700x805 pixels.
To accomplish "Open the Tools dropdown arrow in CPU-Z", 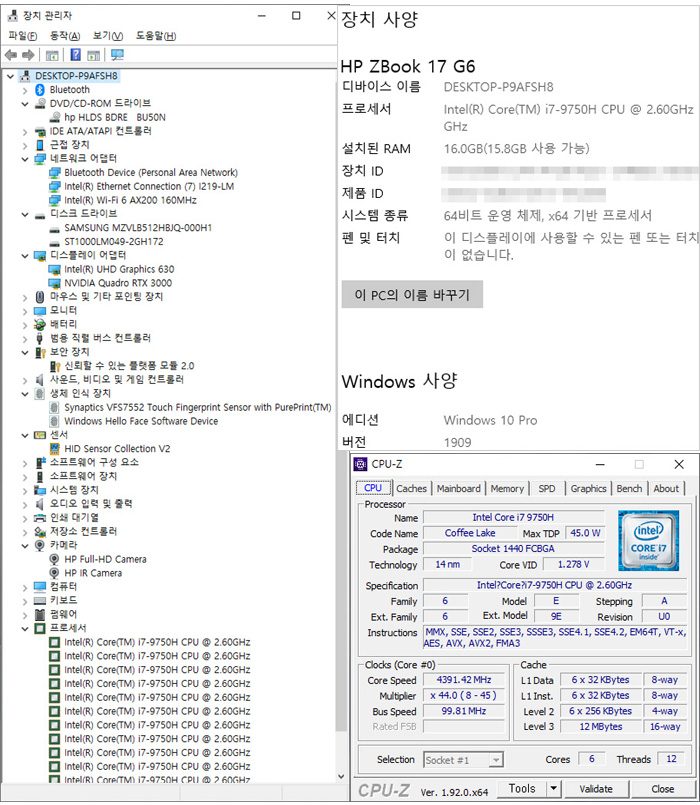I will pyautogui.click(x=553, y=788).
